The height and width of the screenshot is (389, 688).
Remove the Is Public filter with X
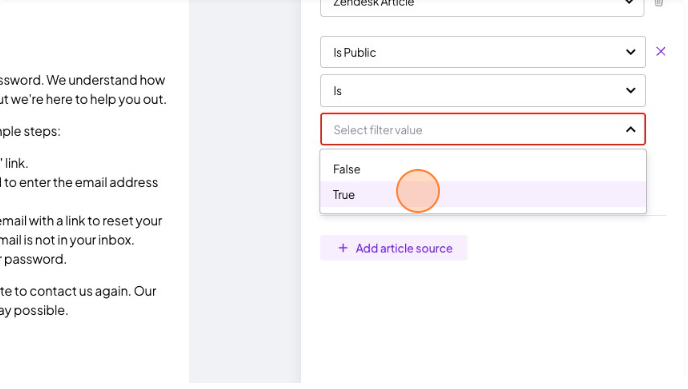coord(660,52)
